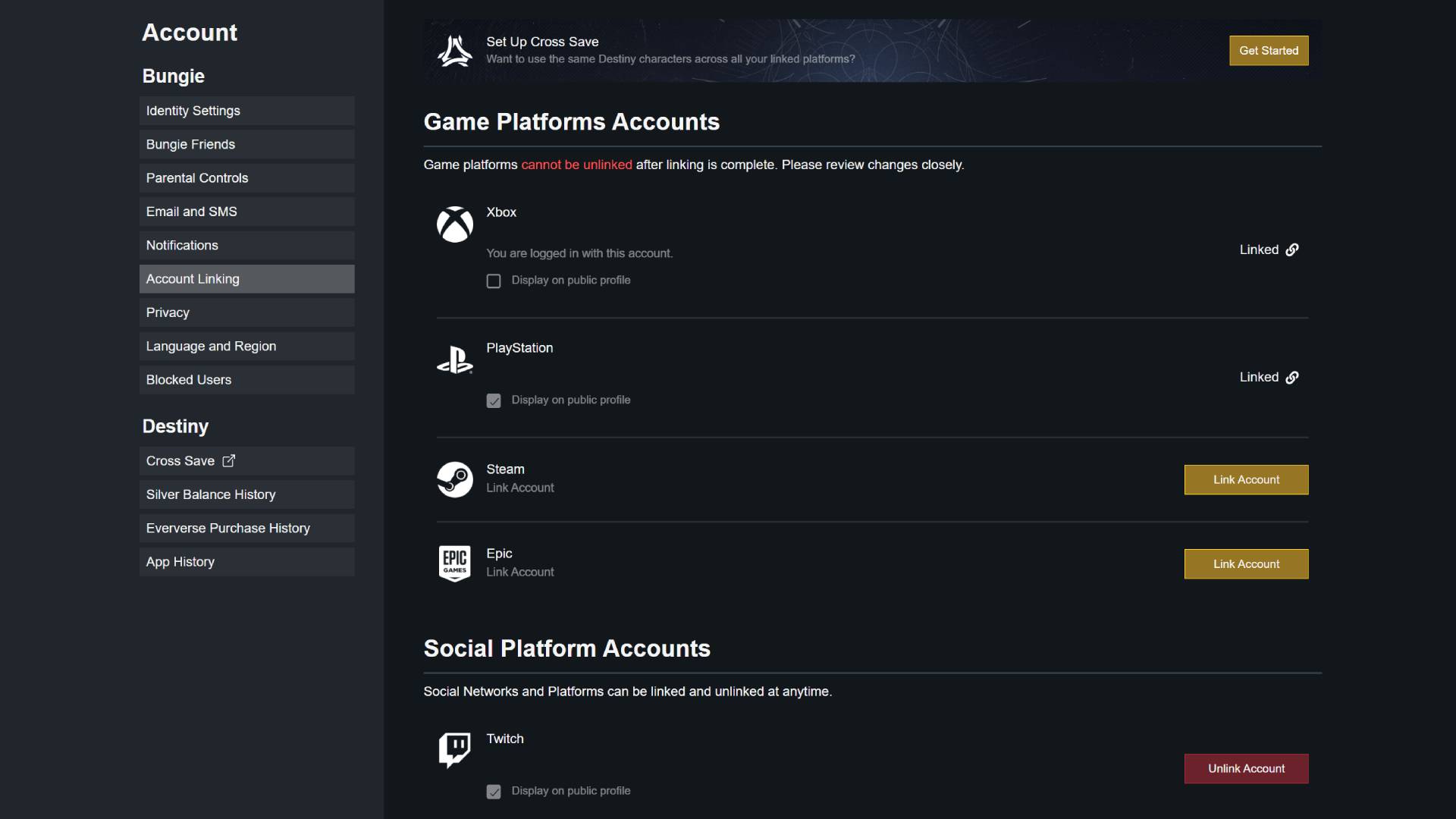Viewport: 1456px width, 819px height.
Task: Click the Twitch icon
Action: 455,748
